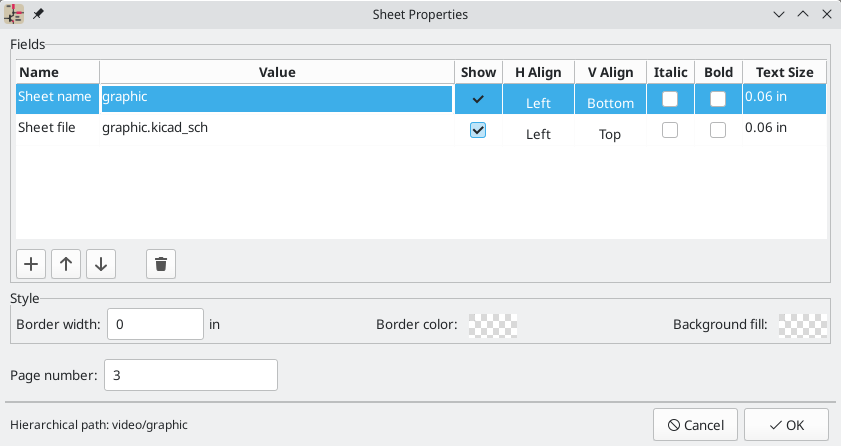Add a new field with the plus button
The image size is (841, 446).
(x=31, y=264)
